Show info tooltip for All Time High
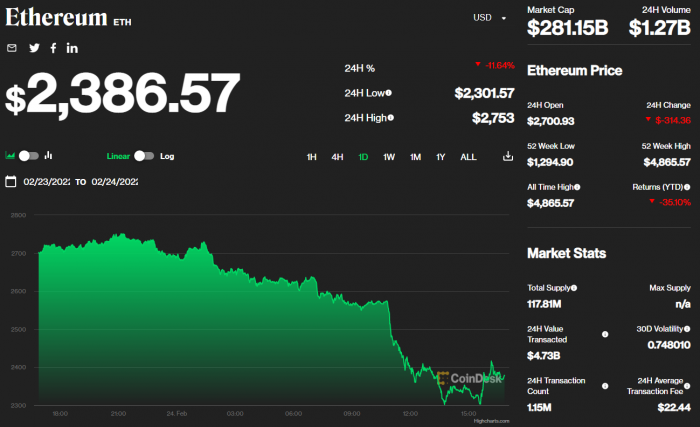Image resolution: width=700 pixels, height=427 pixels. (x=577, y=187)
